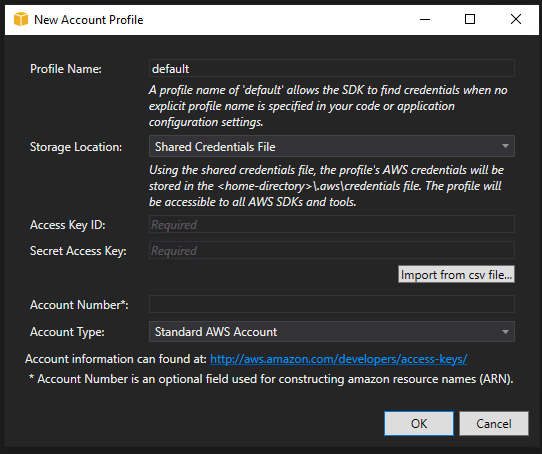Confirm the profile with OK button
This screenshot has width=542, height=454.
coord(419,424)
